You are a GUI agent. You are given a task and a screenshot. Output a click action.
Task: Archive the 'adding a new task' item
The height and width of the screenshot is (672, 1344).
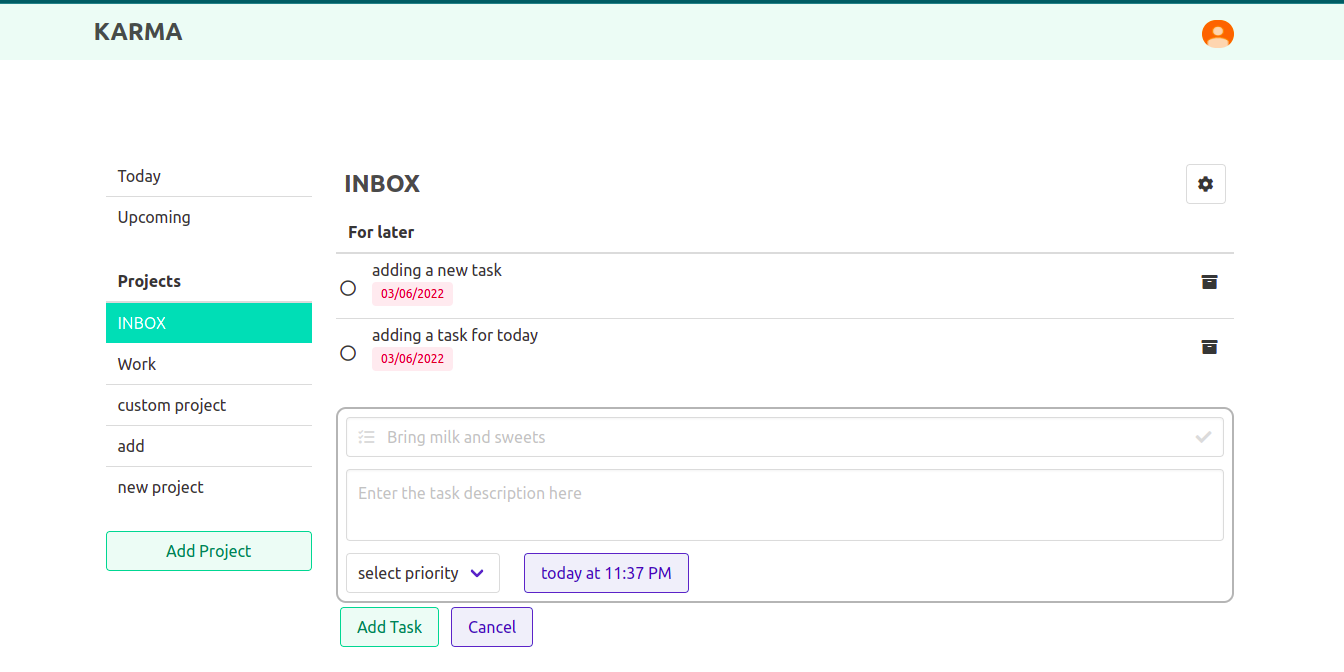coord(1209,282)
